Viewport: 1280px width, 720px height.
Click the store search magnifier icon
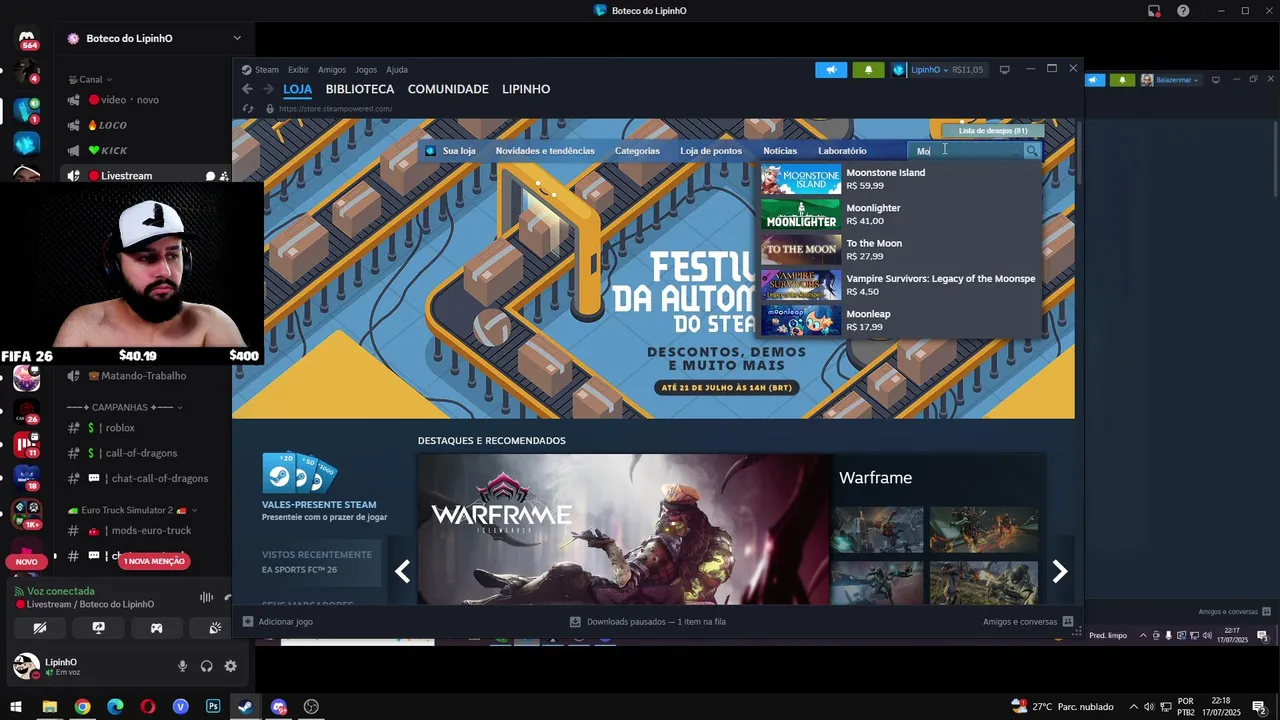click(x=1032, y=151)
